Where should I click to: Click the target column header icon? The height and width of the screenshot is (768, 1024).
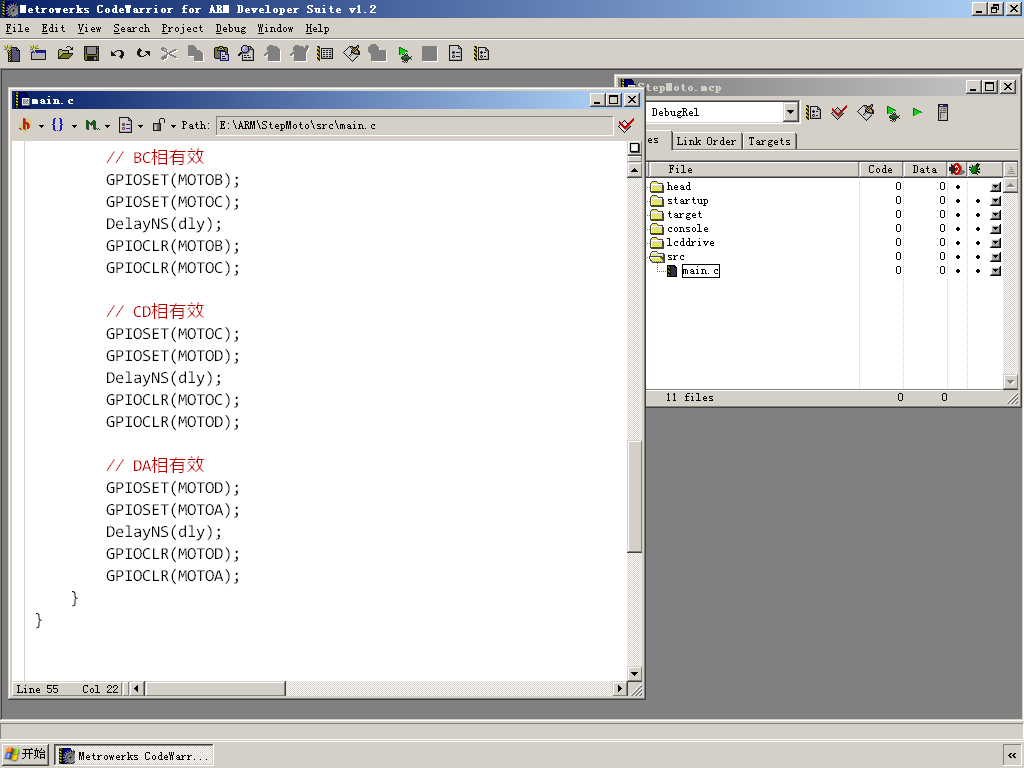(x=957, y=169)
